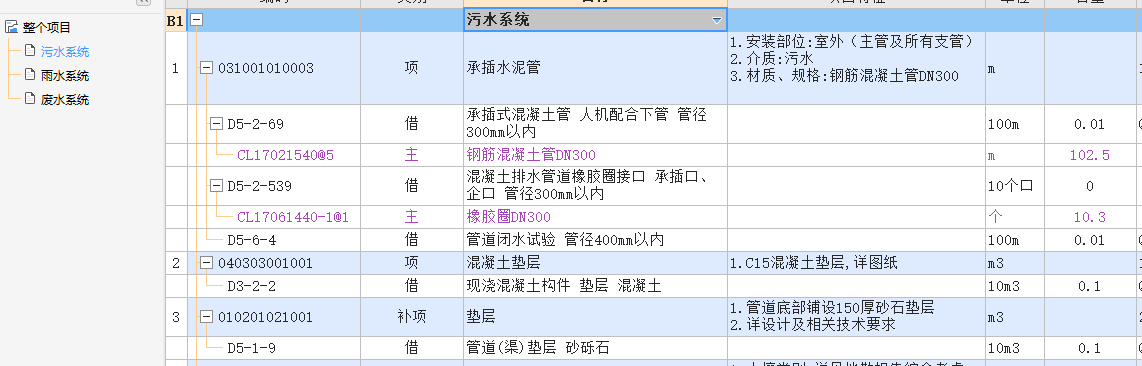Open 废水系统 in the project tree
The image size is (1142, 366).
coord(65,100)
